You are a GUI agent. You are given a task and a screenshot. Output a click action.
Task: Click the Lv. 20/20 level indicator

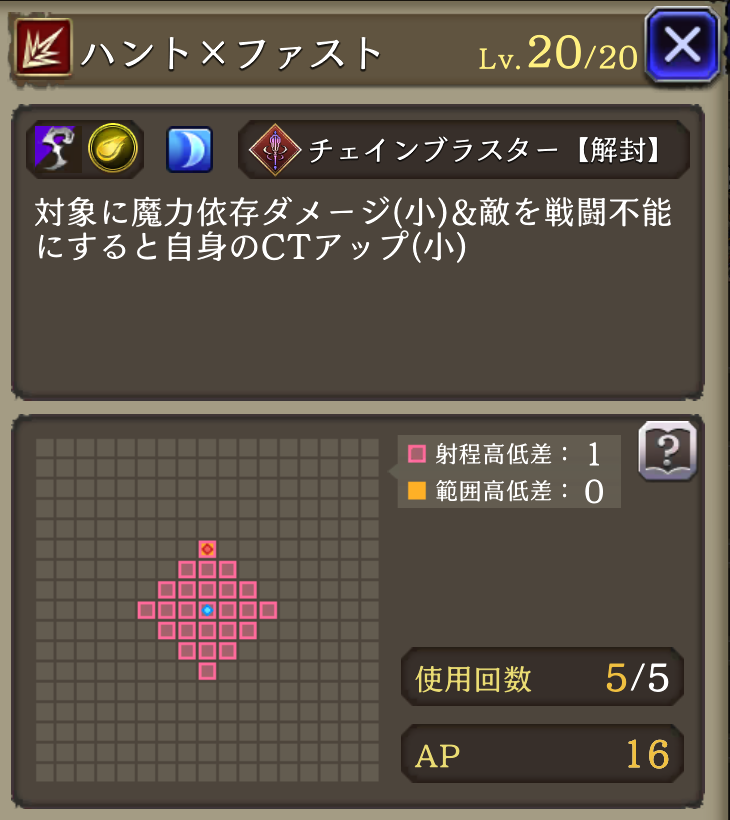point(558,54)
